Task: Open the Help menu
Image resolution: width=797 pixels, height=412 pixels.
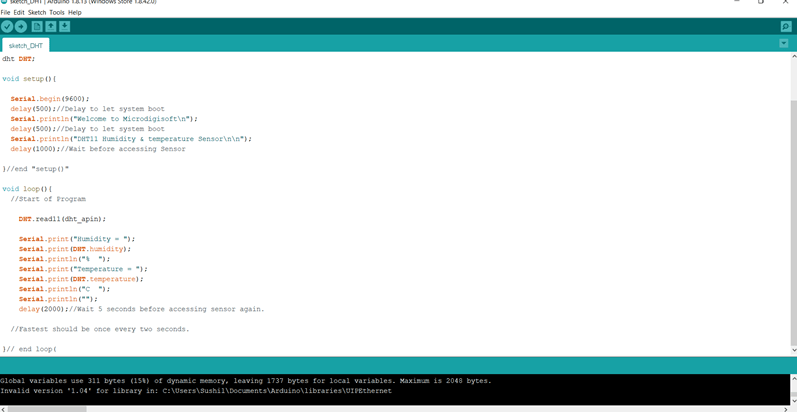Action: (75, 12)
